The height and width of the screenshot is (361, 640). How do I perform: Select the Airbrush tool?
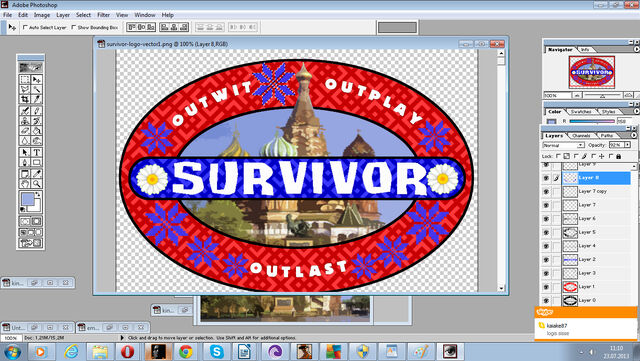point(25,110)
